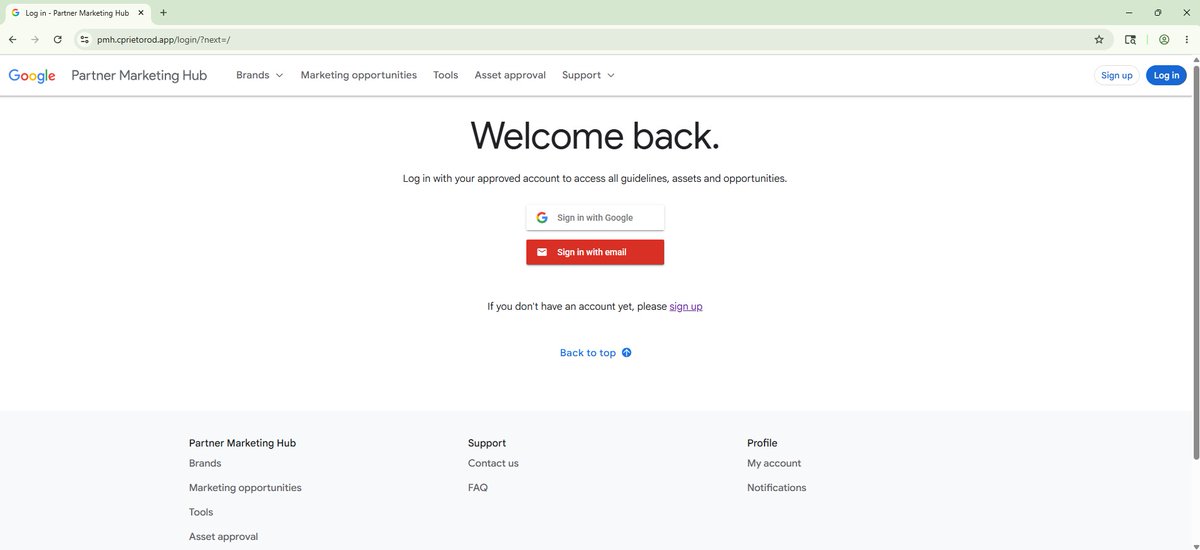Maximize the browser window
This screenshot has height=550, width=1200.
(1158, 13)
